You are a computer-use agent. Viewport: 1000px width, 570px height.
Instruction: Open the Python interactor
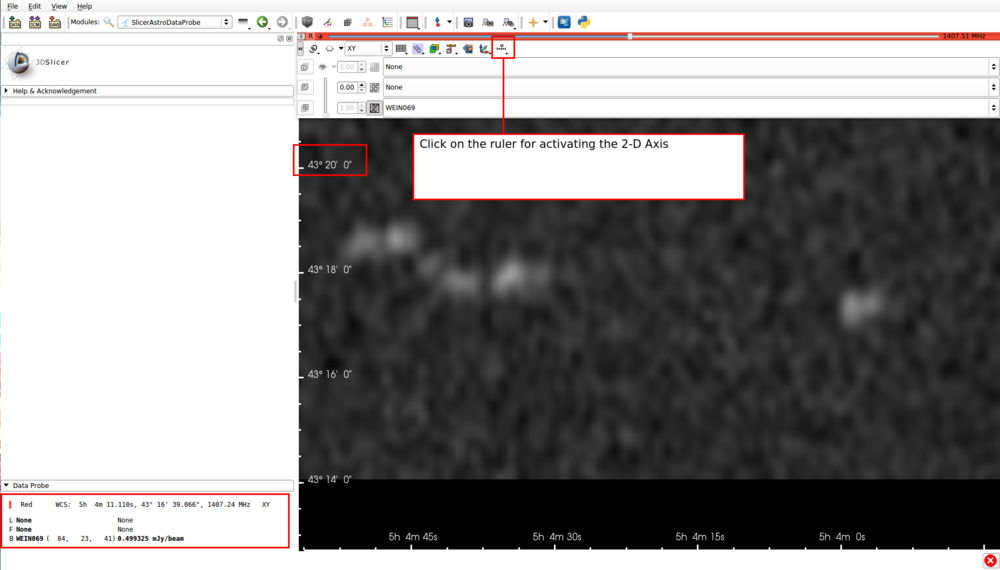point(584,22)
